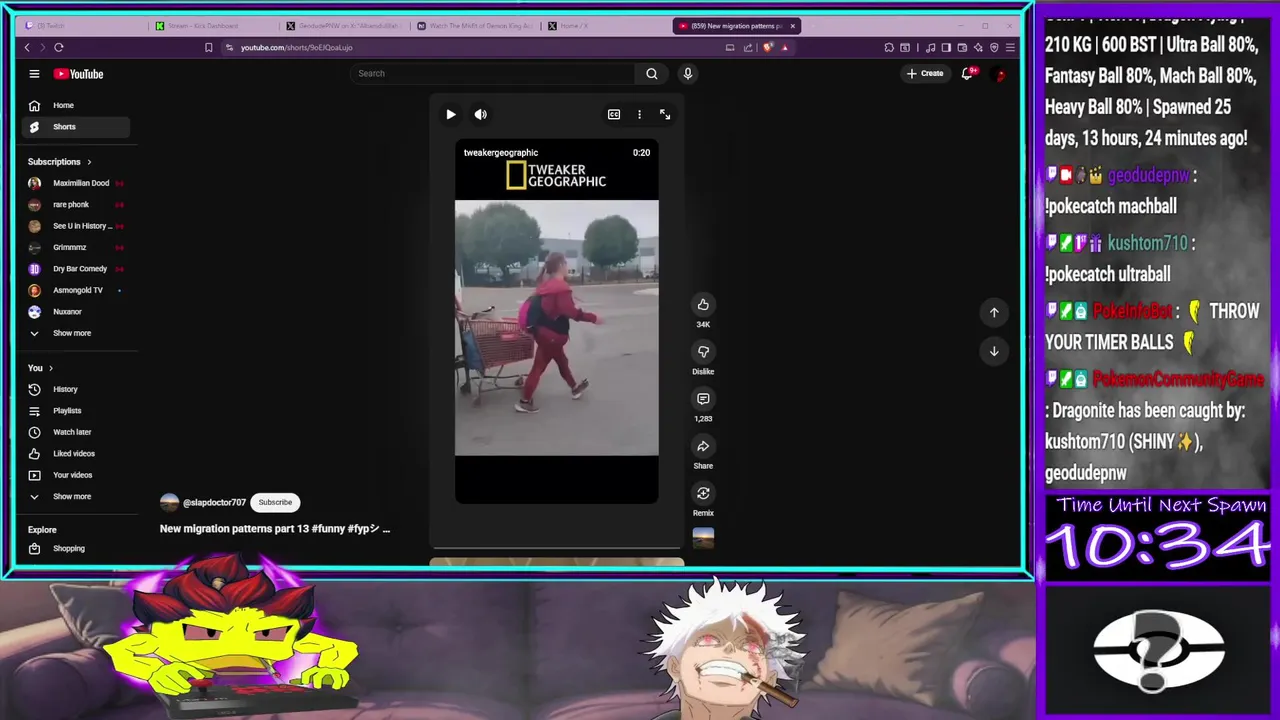This screenshot has height=720, width=1280.
Task: Go to the previous Short with up arrow
Action: click(x=994, y=312)
